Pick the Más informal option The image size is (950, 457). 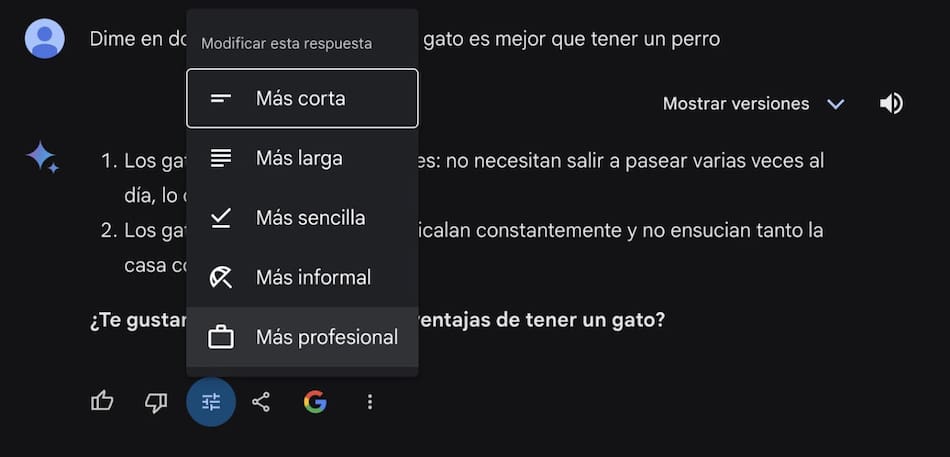(x=313, y=278)
